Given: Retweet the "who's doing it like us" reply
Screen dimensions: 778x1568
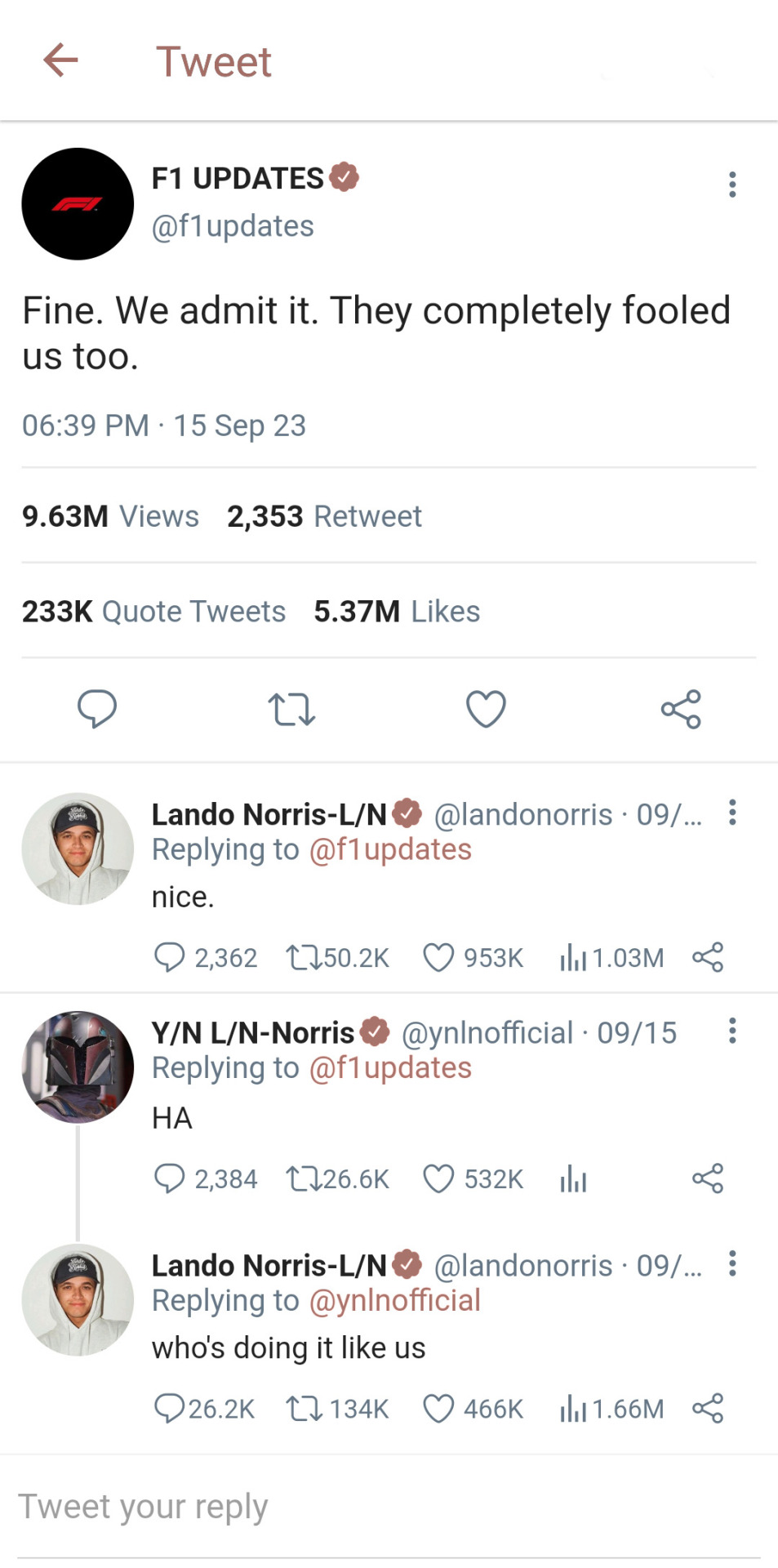Looking at the screenshot, I should click(x=304, y=1409).
